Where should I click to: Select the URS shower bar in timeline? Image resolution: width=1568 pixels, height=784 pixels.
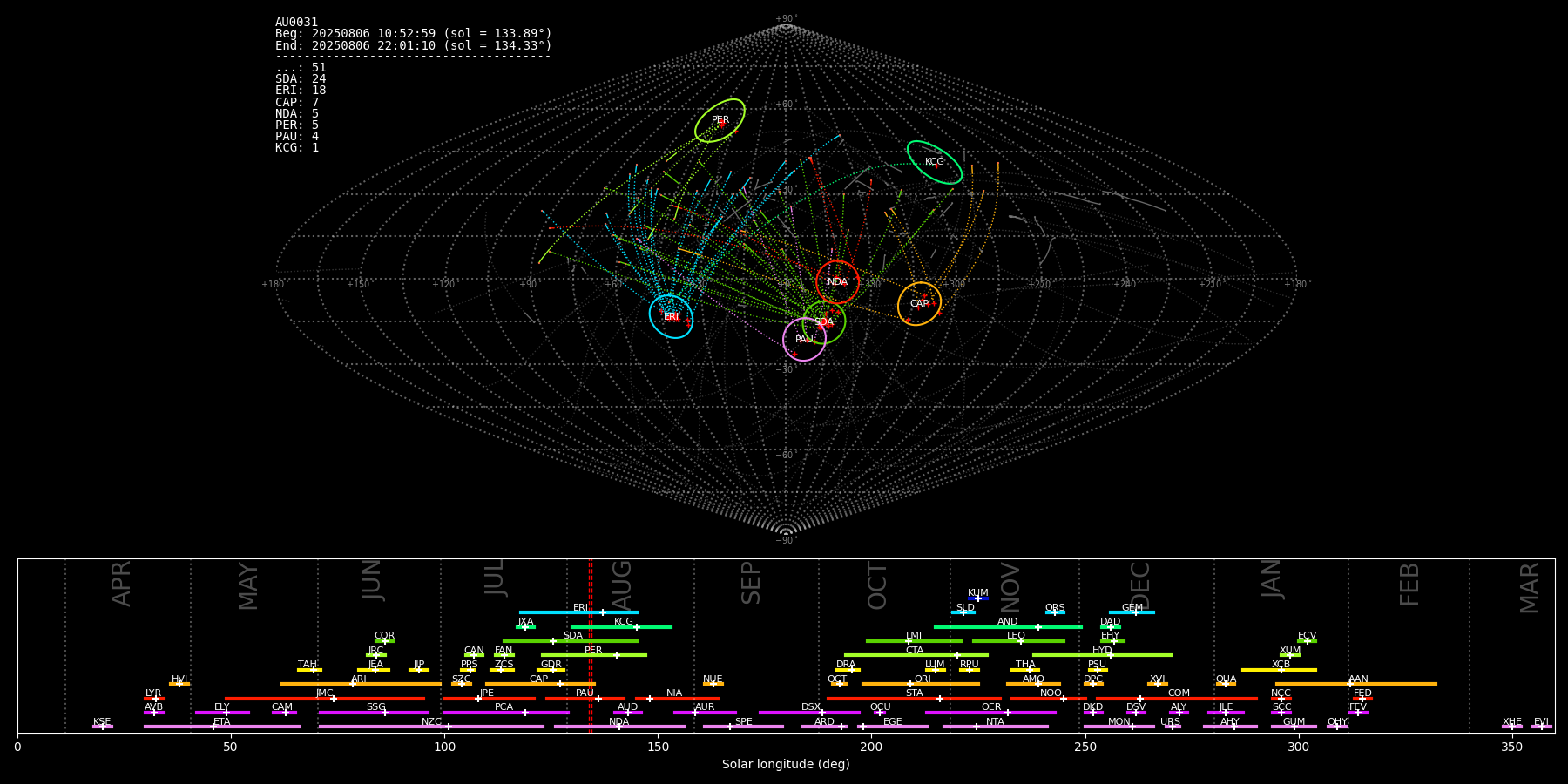coord(1172,727)
